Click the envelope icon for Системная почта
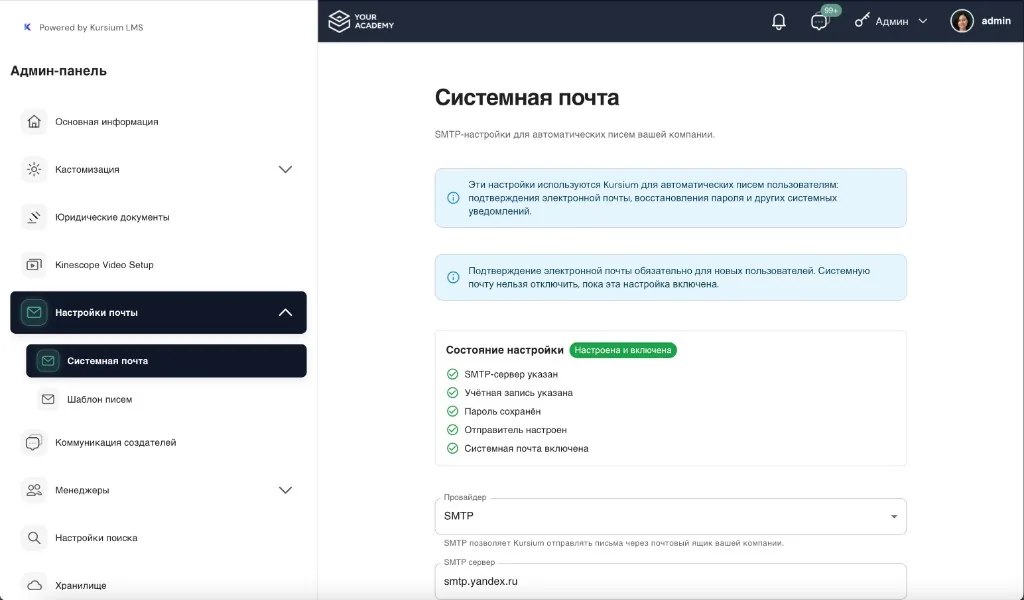The image size is (1024, 600). [x=48, y=360]
